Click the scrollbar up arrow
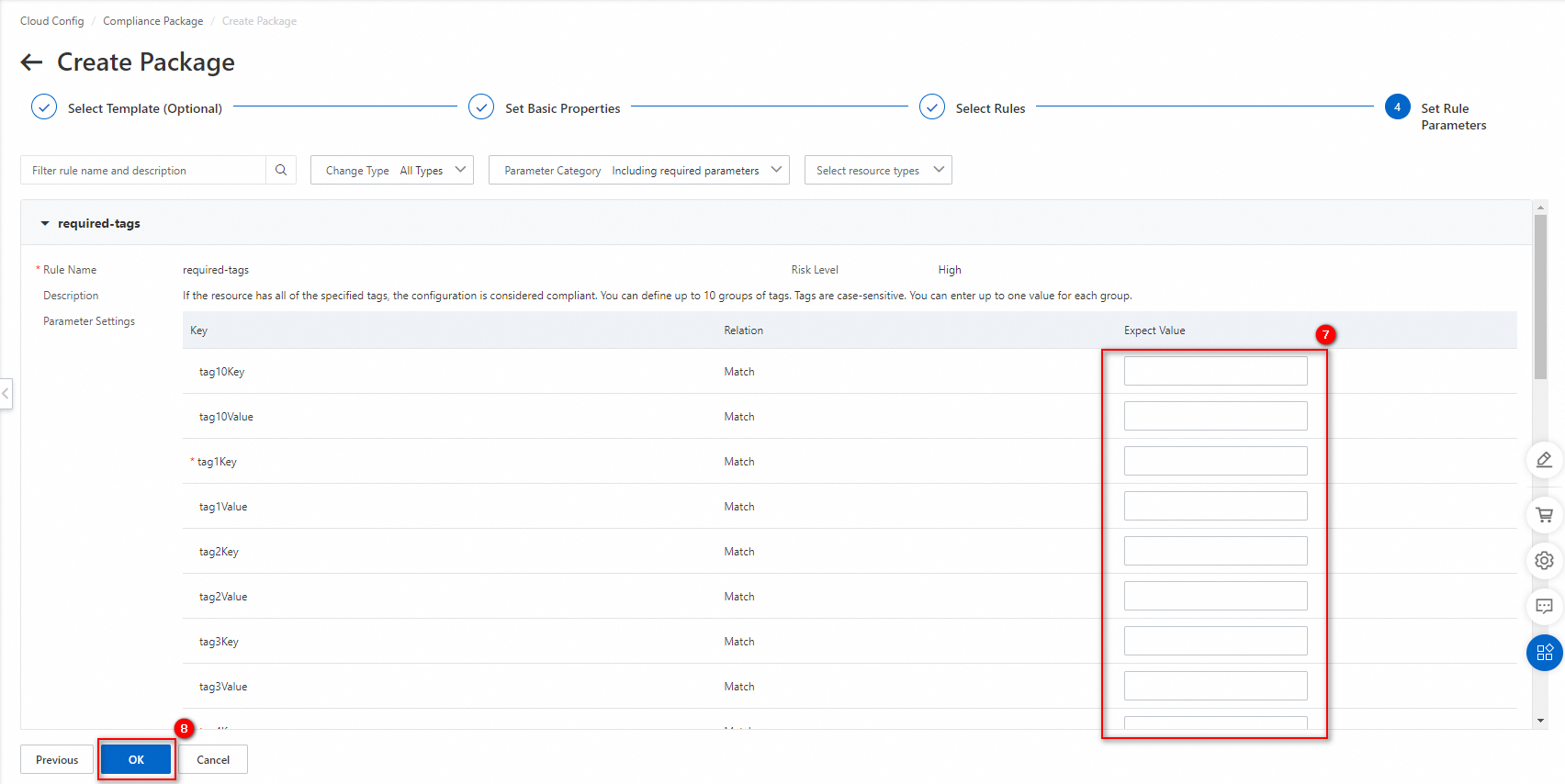The height and width of the screenshot is (784, 1565). coord(1540,207)
